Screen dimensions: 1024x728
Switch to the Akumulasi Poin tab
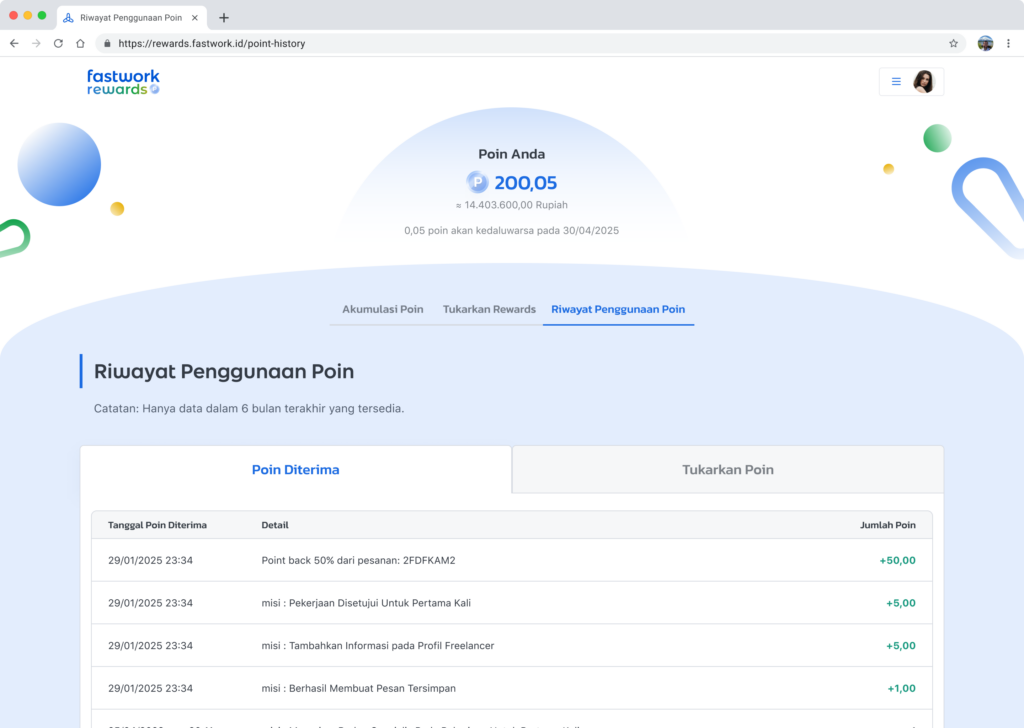pyautogui.click(x=383, y=309)
